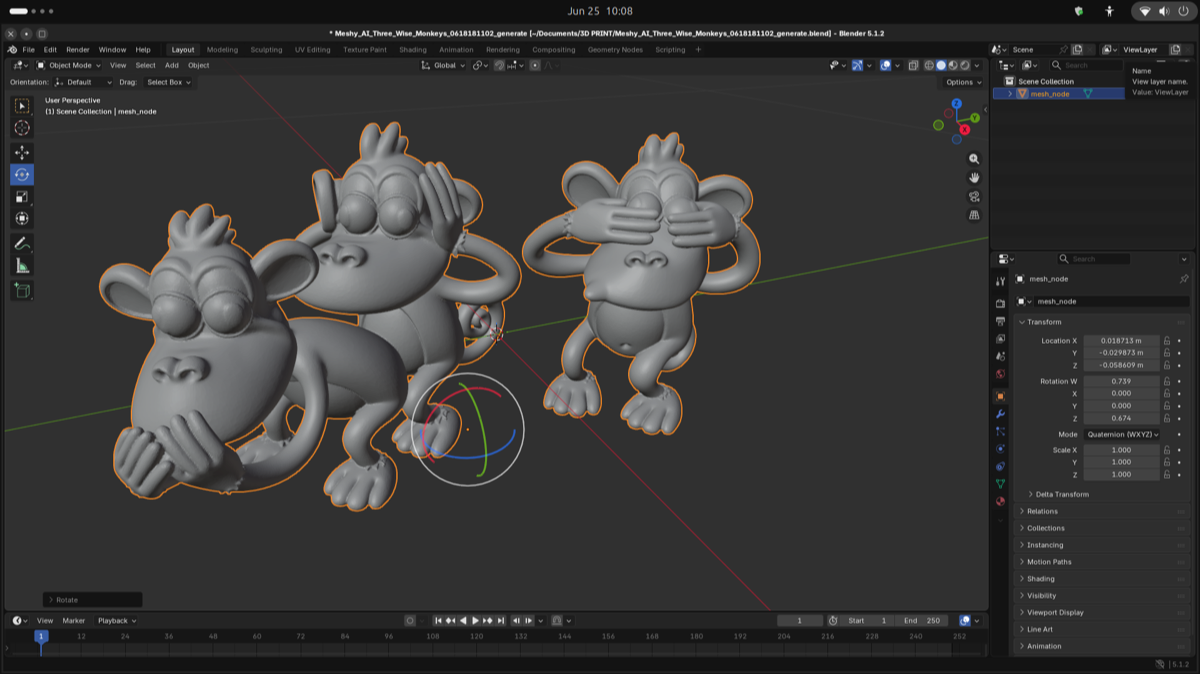Activate the Measure tool

point(22,266)
